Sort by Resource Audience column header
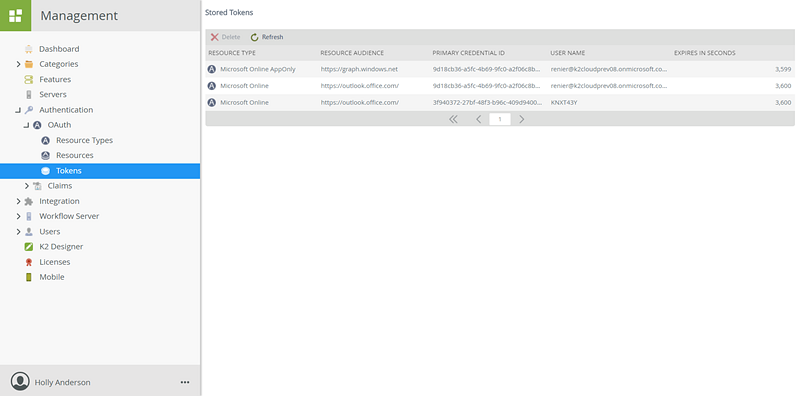This screenshot has height=396, width=800. tap(352, 53)
